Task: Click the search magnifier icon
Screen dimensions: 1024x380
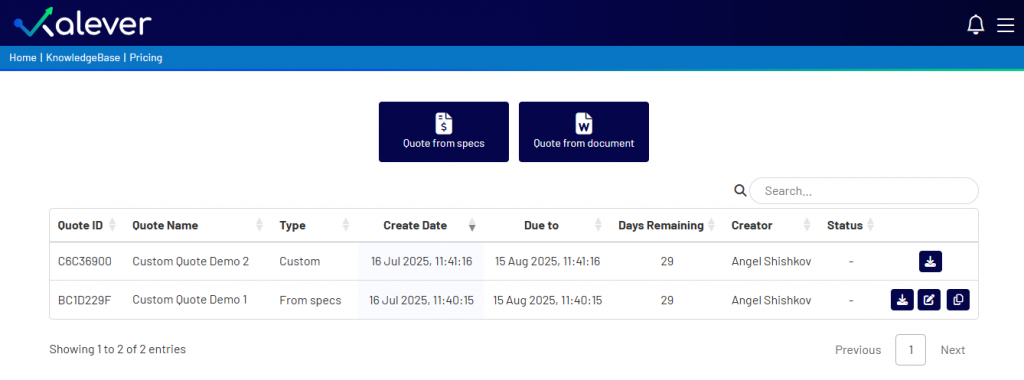Action: click(740, 190)
